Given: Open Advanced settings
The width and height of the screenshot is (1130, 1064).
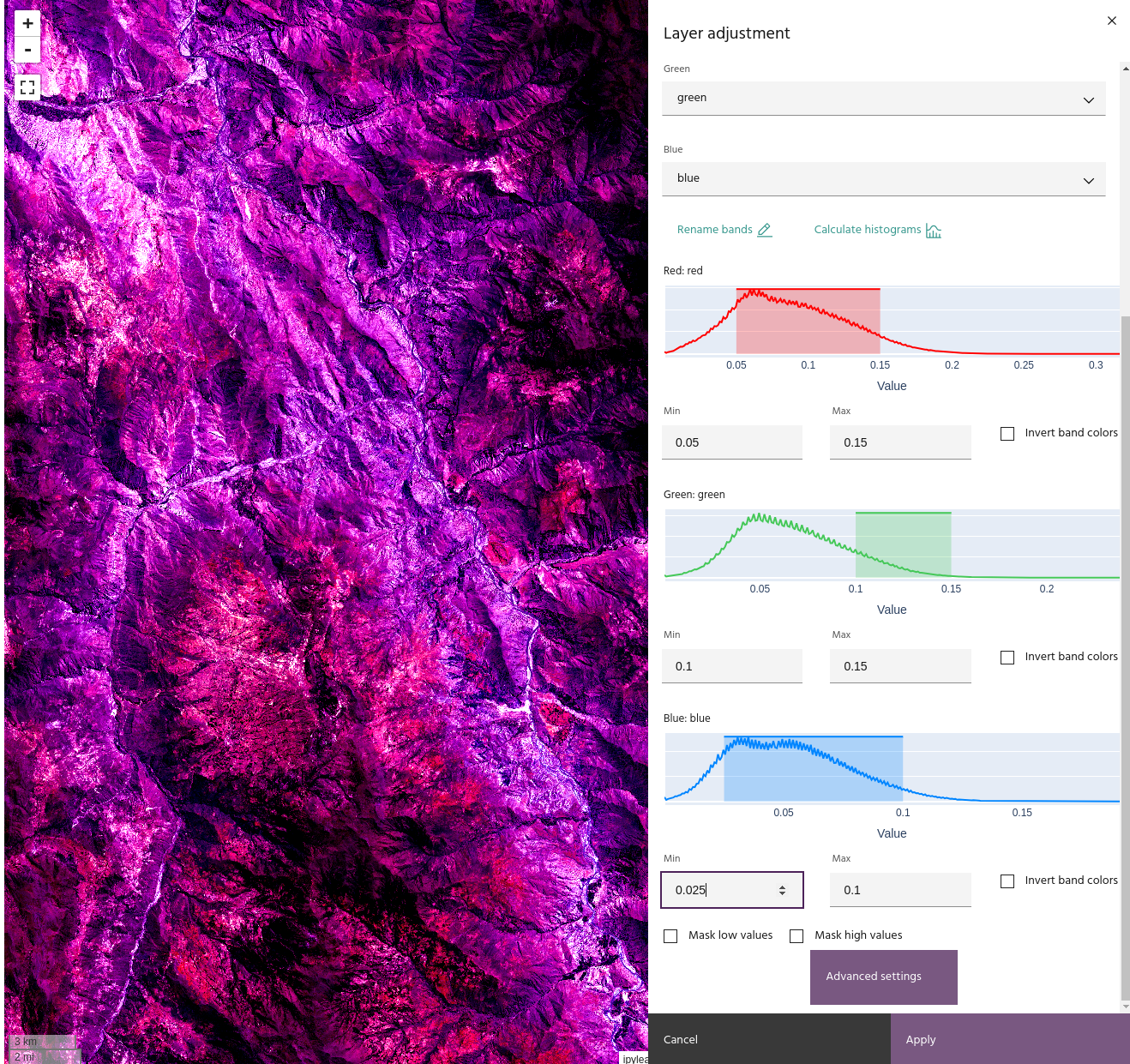Looking at the screenshot, I should point(883,977).
